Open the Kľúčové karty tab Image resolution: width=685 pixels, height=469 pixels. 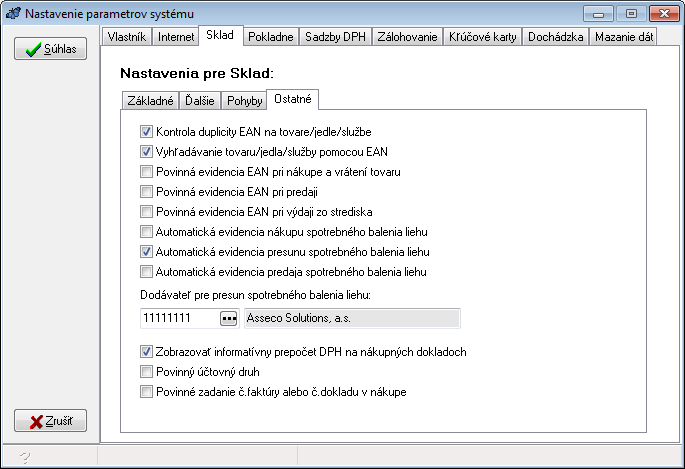pos(482,37)
